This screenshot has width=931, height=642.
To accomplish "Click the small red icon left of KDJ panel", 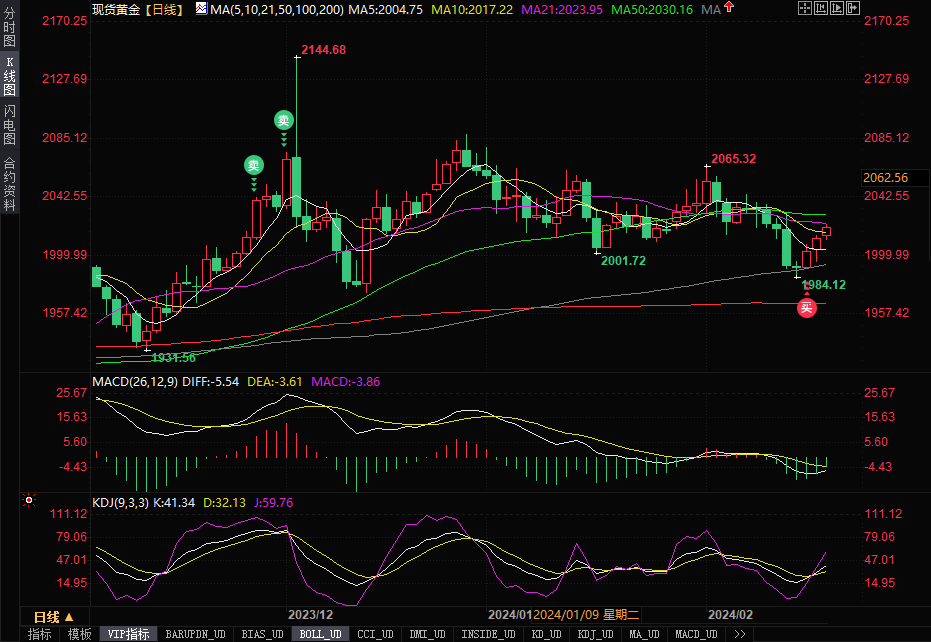I will coord(28,500).
